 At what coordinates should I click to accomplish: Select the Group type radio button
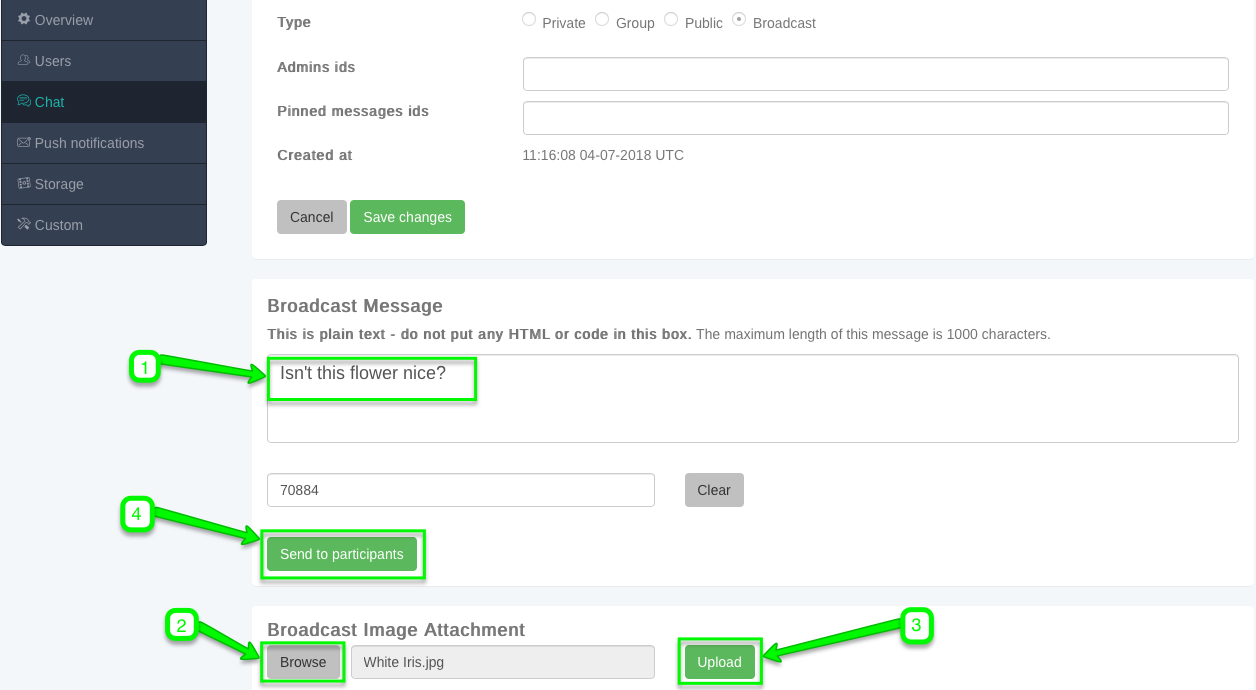(x=602, y=20)
